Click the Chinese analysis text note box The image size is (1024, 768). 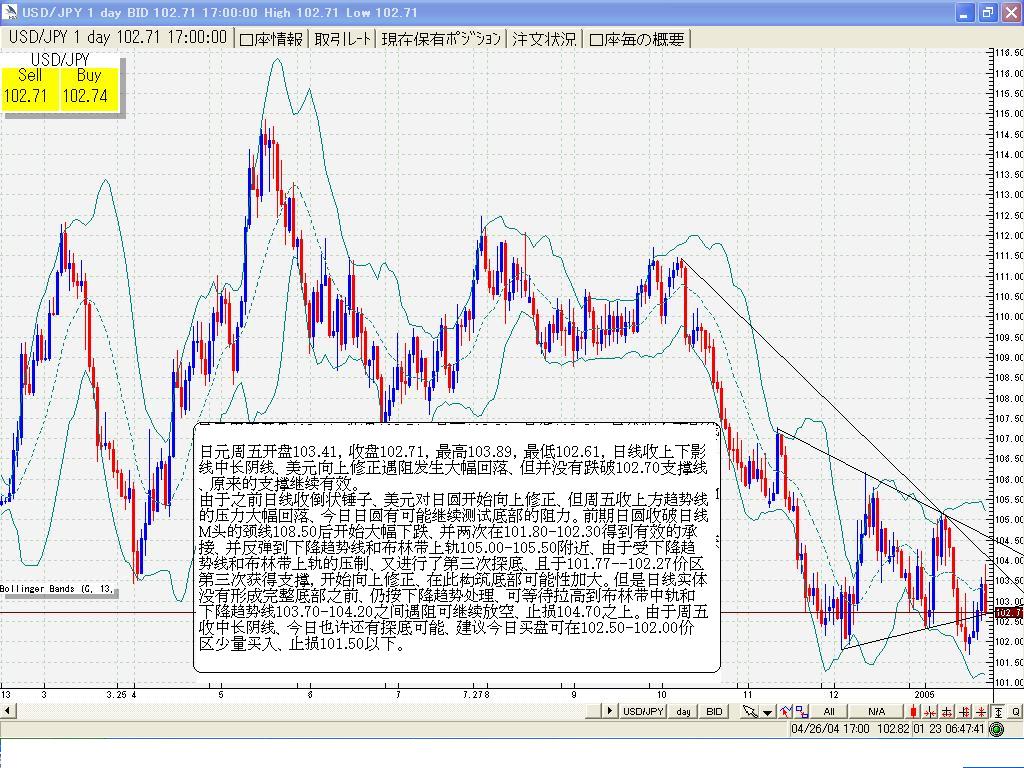pyautogui.click(x=457, y=547)
